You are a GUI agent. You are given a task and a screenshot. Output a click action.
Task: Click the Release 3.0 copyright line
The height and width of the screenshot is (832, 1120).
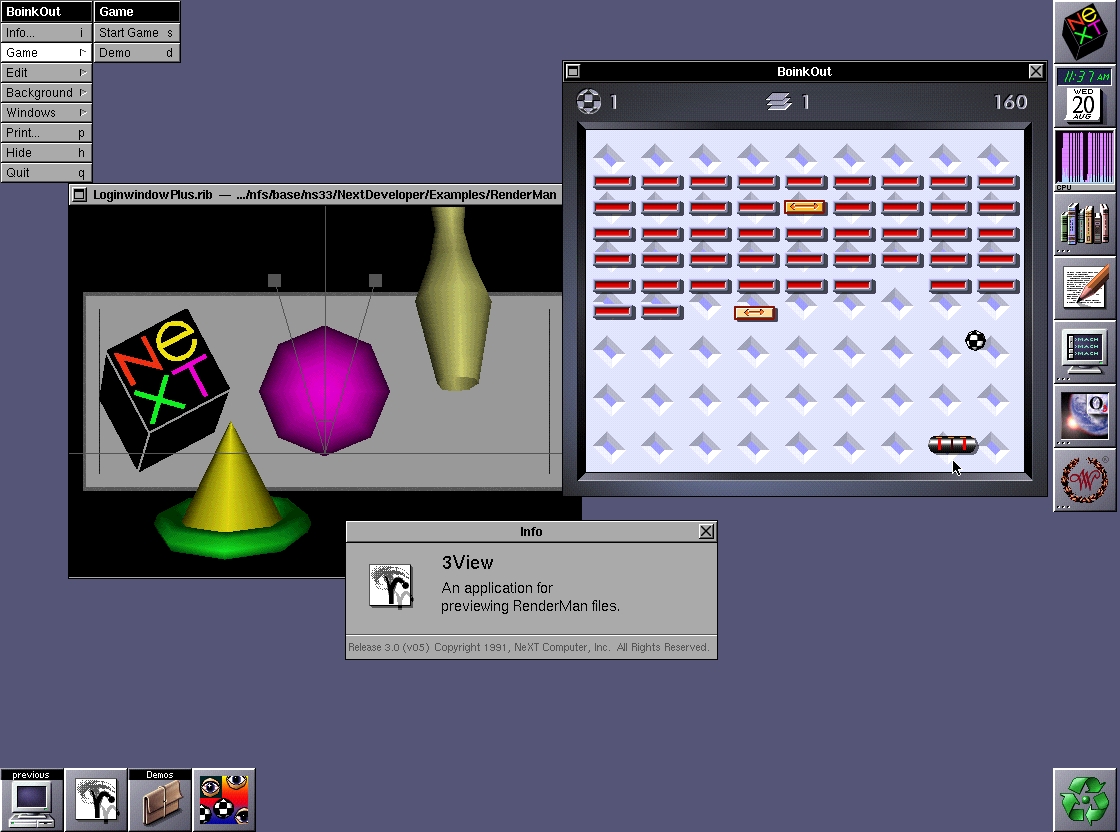(529, 647)
